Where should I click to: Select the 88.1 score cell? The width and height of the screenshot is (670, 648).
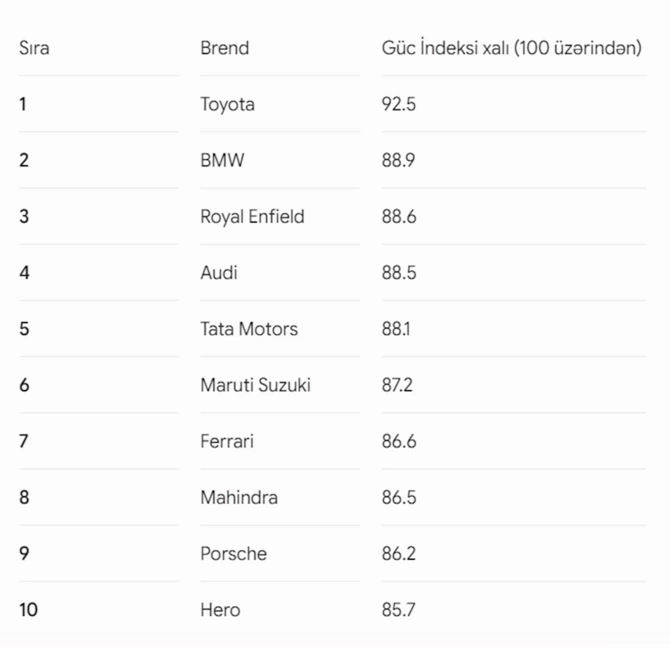(x=396, y=329)
